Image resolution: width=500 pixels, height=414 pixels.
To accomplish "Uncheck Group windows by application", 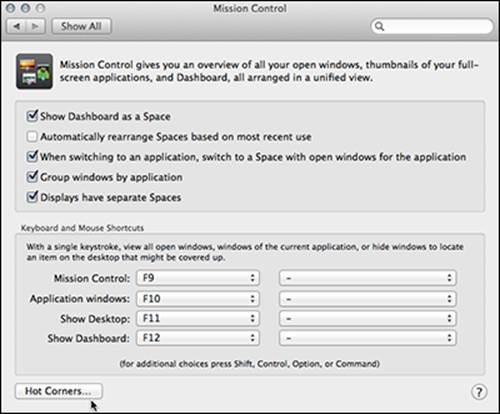I will (32, 177).
